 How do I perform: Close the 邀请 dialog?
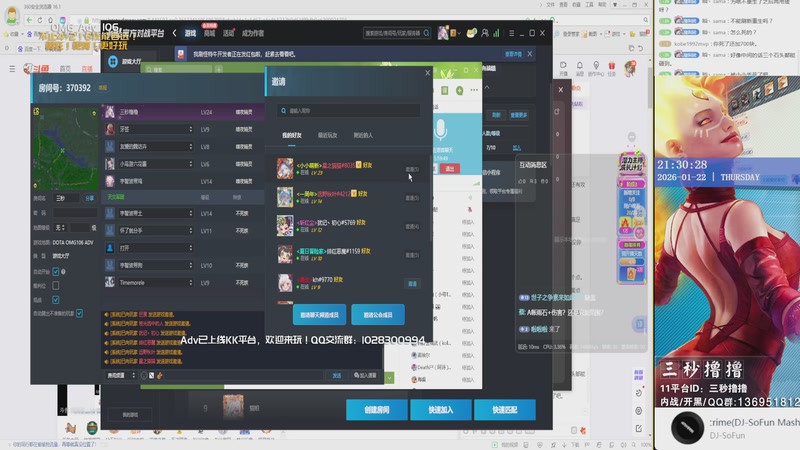click(x=428, y=73)
